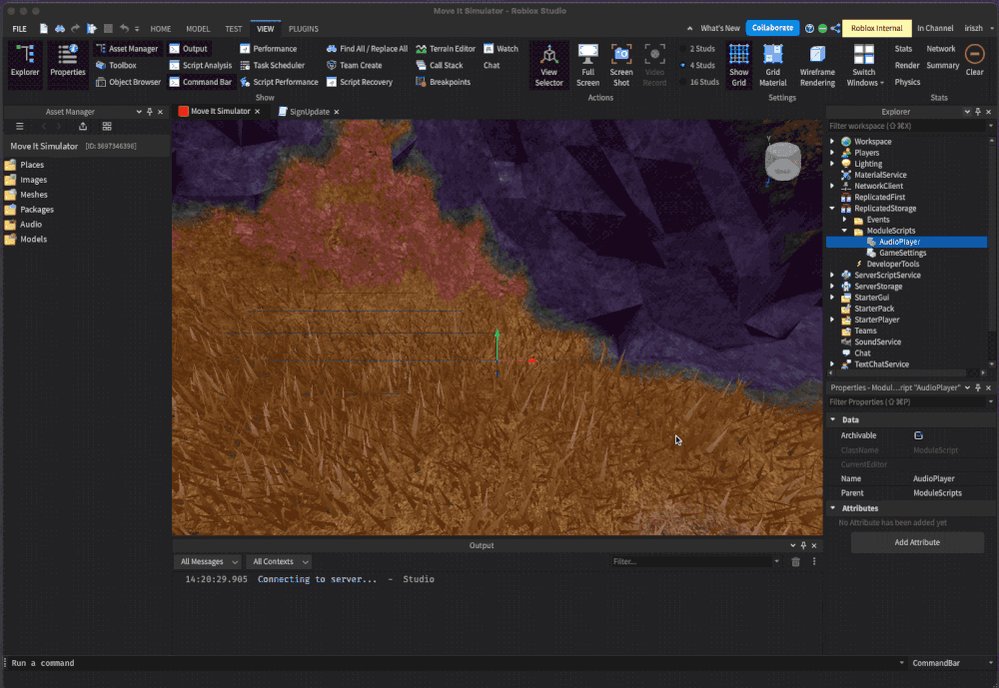Toggle Show Grid

click(738, 65)
